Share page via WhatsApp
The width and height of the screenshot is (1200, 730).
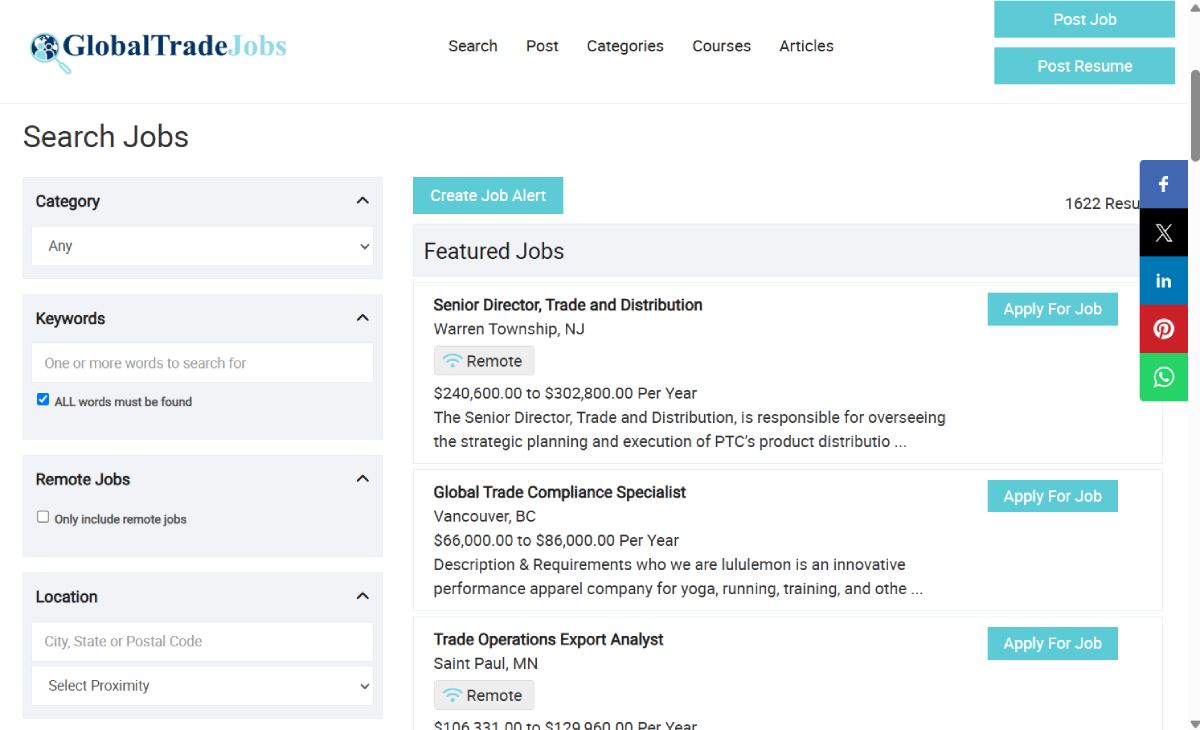[1163, 377]
